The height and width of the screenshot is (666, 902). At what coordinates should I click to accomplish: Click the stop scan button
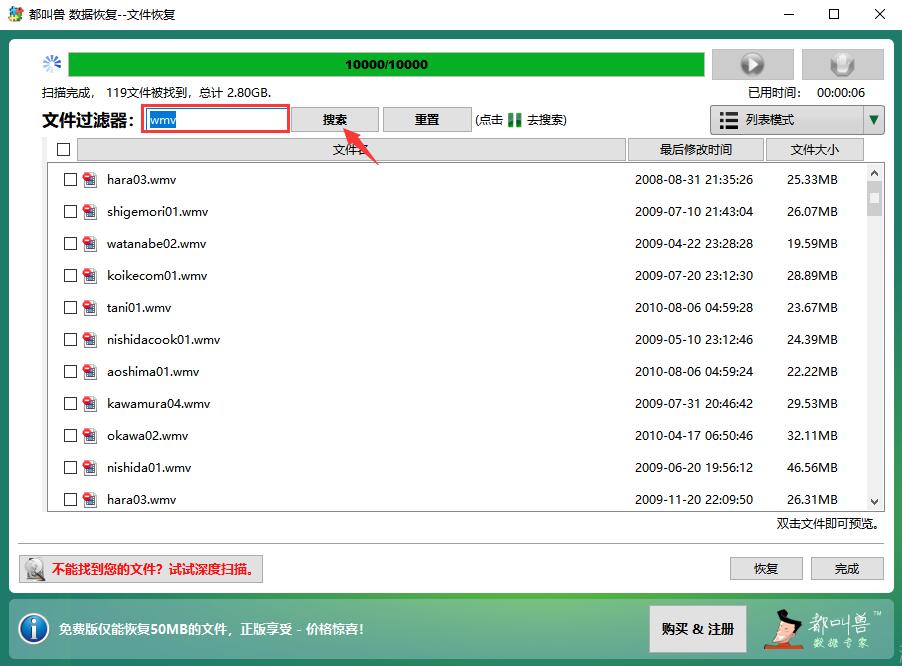pos(842,64)
